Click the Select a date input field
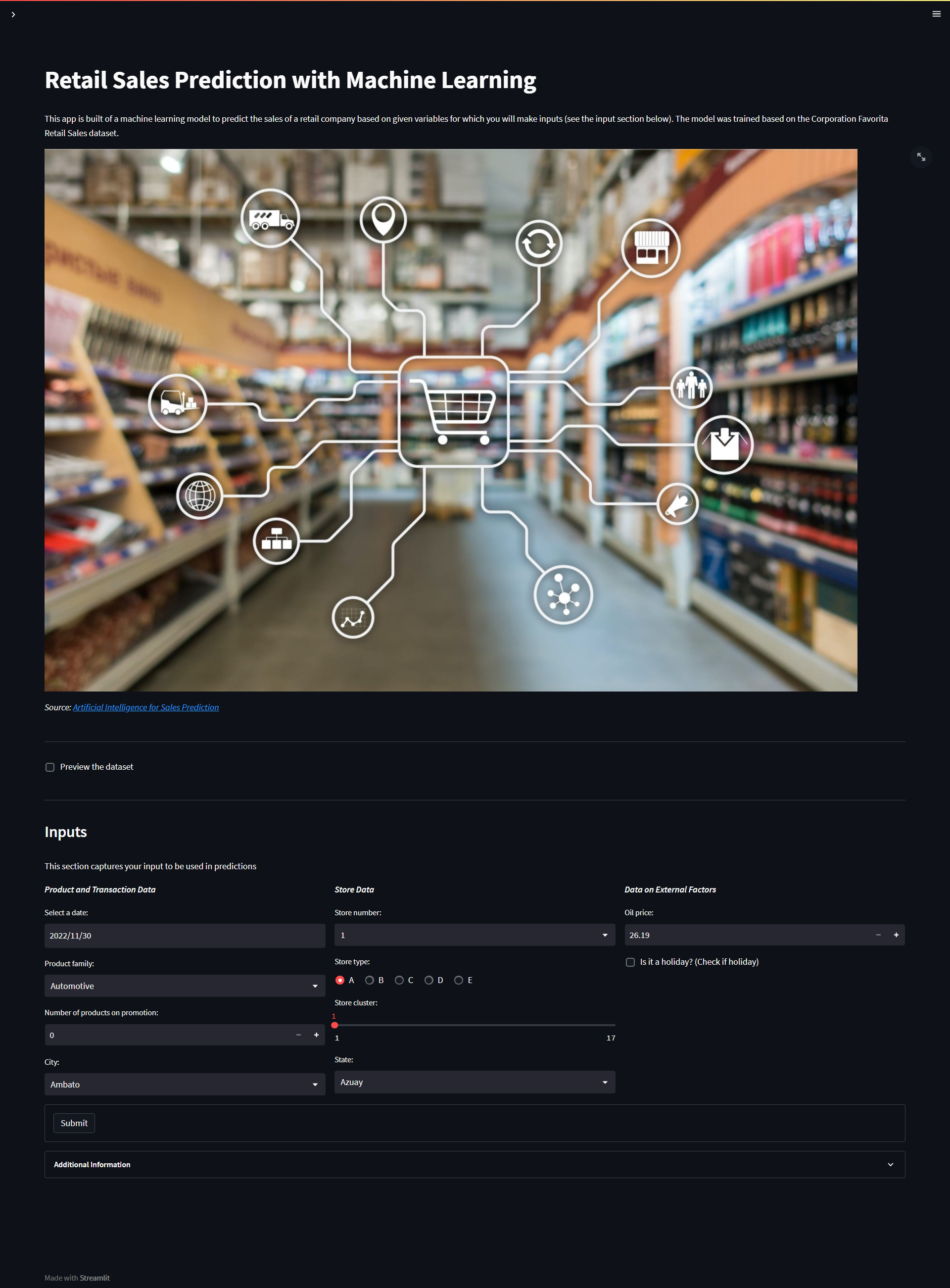Image resolution: width=950 pixels, height=1288 pixels. point(185,936)
